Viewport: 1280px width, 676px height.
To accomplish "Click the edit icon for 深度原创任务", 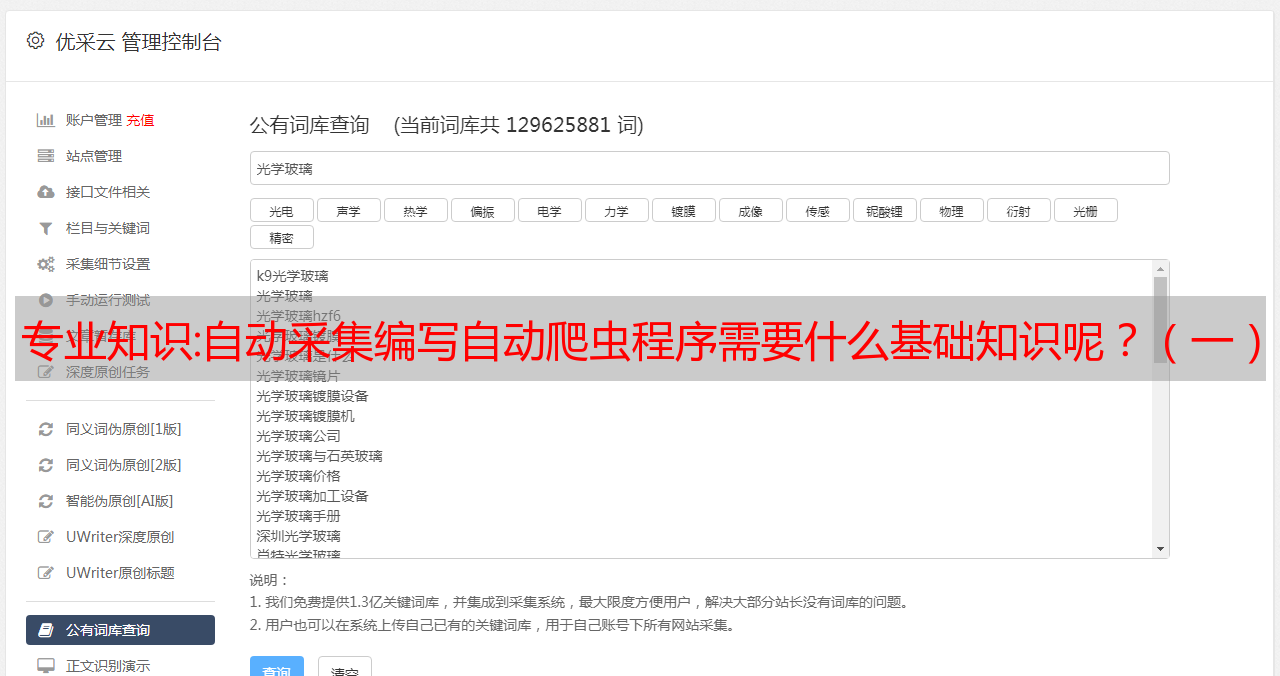I will (x=45, y=372).
